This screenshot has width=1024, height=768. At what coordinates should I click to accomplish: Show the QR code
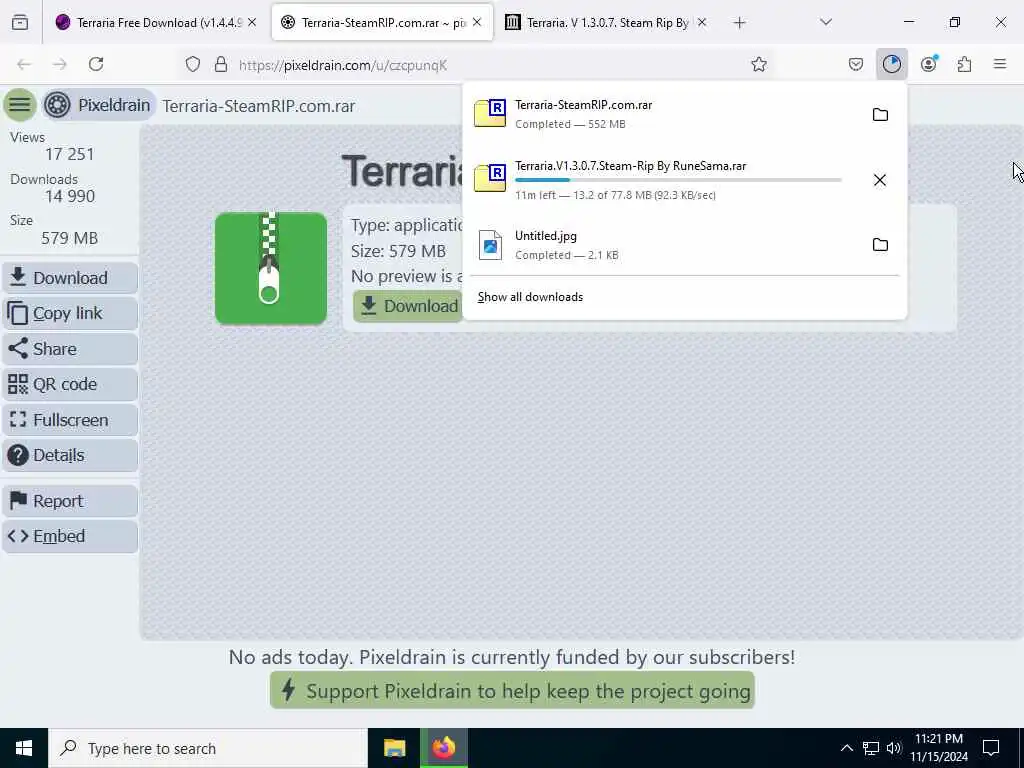click(x=70, y=384)
